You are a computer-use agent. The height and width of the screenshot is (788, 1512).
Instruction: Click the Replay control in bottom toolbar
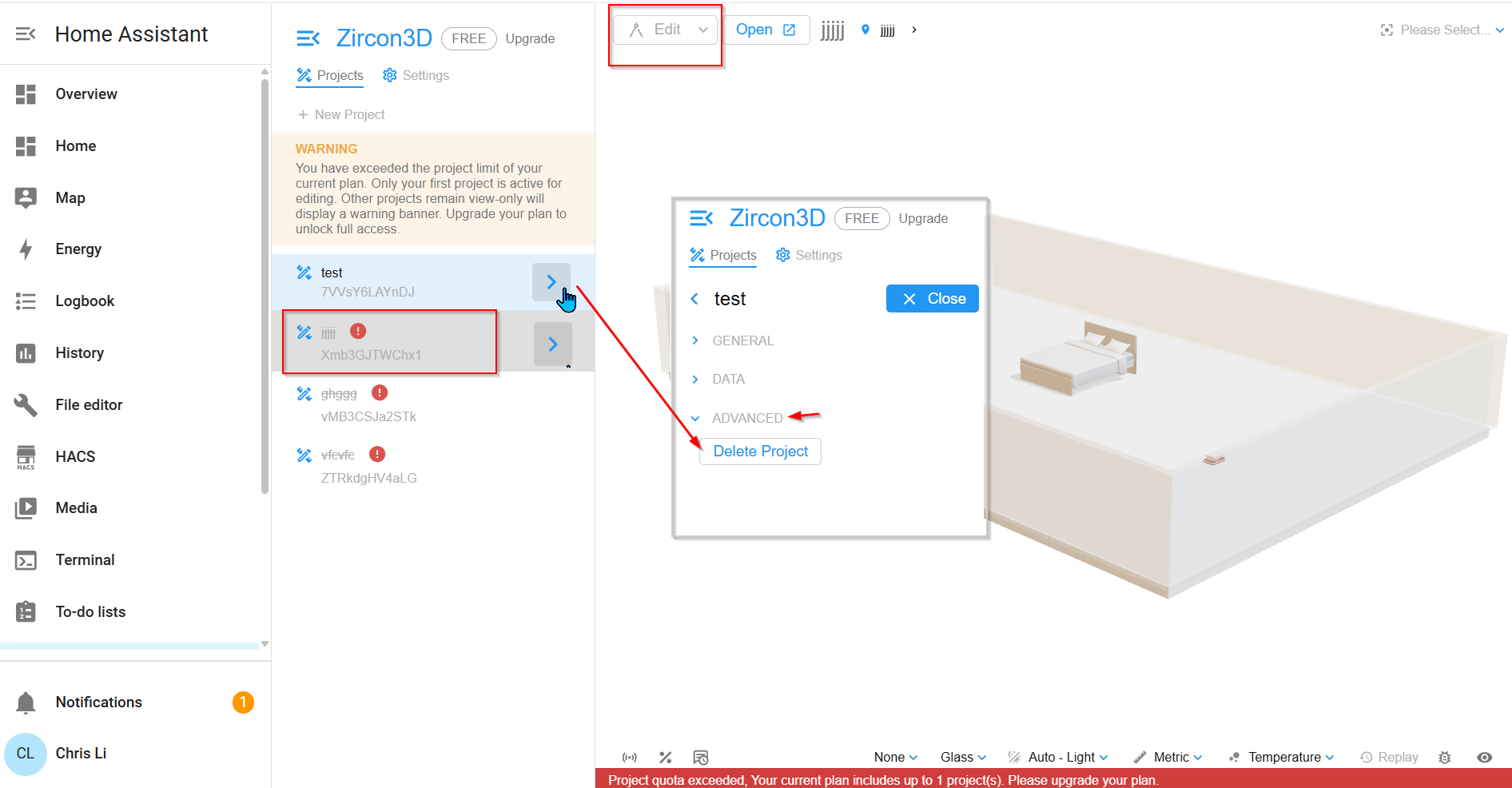click(x=1389, y=757)
